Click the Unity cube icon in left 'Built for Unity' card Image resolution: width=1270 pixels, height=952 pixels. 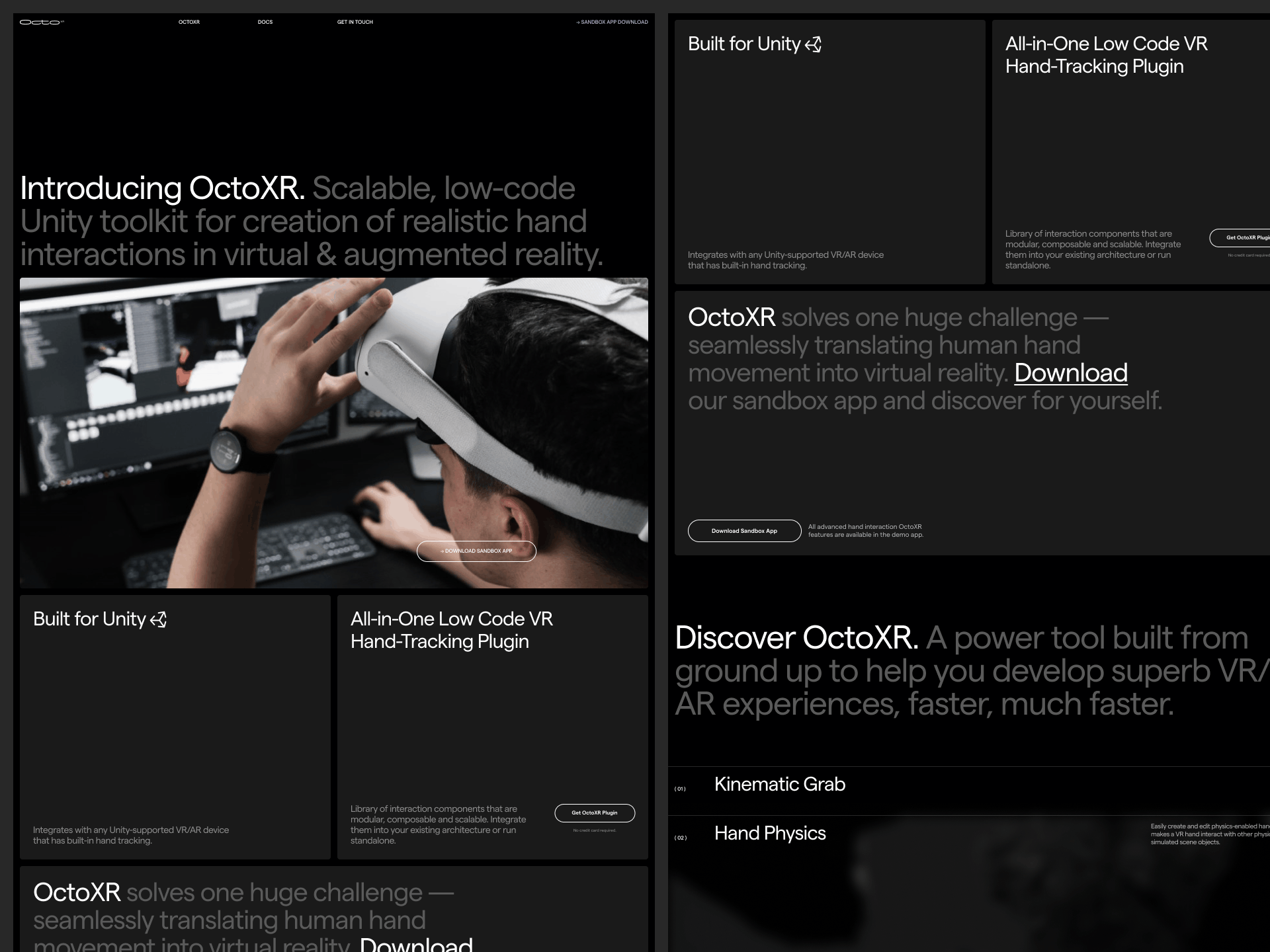click(x=158, y=619)
